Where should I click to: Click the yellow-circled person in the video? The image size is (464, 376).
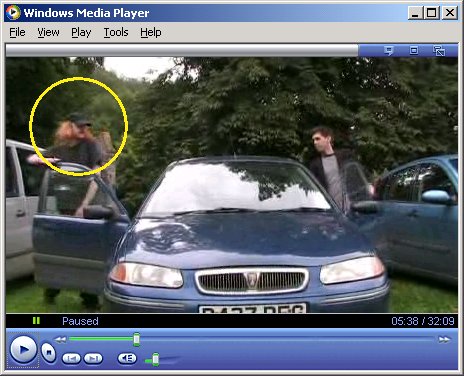pyautogui.click(x=79, y=127)
